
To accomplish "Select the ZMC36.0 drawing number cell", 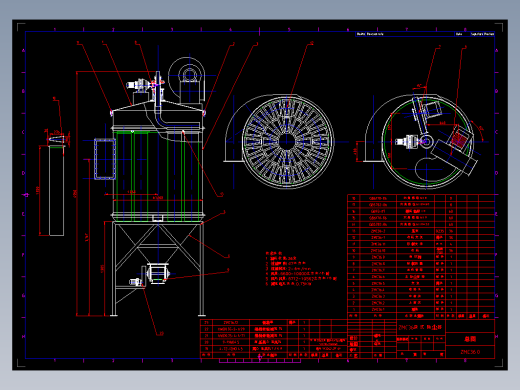I will [x=470, y=352].
